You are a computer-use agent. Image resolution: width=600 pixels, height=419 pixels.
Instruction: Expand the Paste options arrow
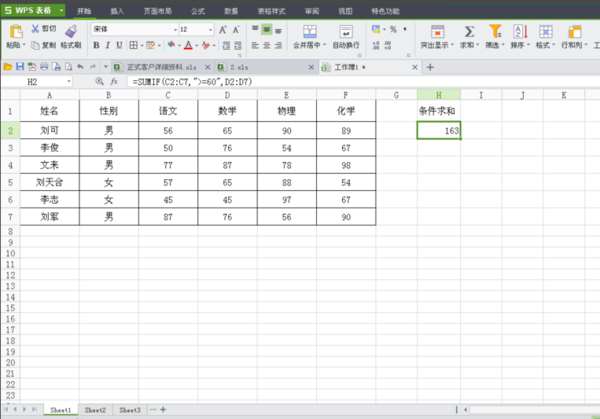[24, 45]
